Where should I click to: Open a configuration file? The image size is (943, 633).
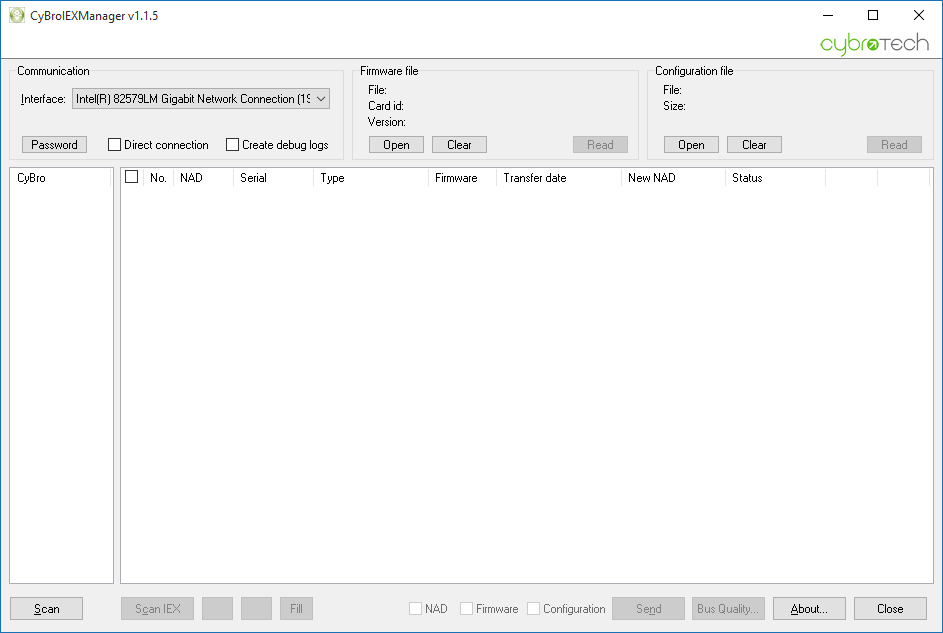[691, 145]
